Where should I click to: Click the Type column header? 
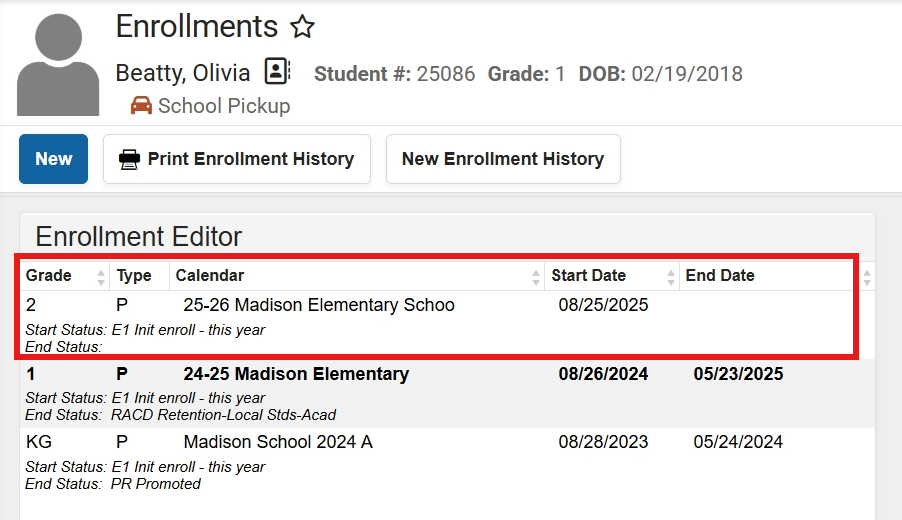[134, 276]
